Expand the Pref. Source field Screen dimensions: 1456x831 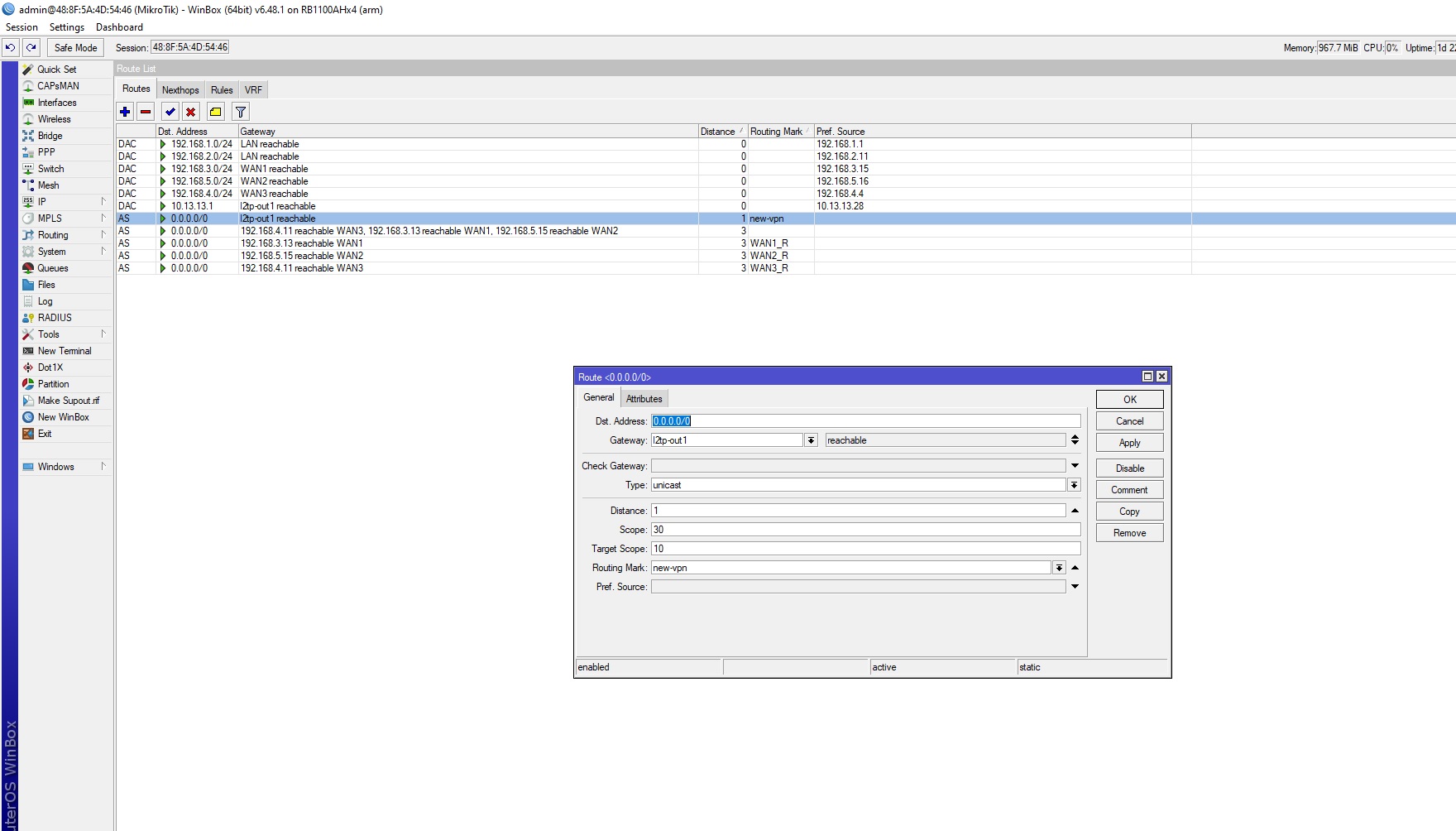click(1075, 587)
